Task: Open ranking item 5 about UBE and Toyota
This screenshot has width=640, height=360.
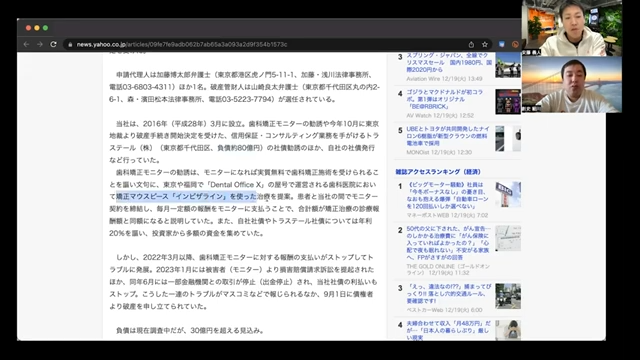Action: 447,136
